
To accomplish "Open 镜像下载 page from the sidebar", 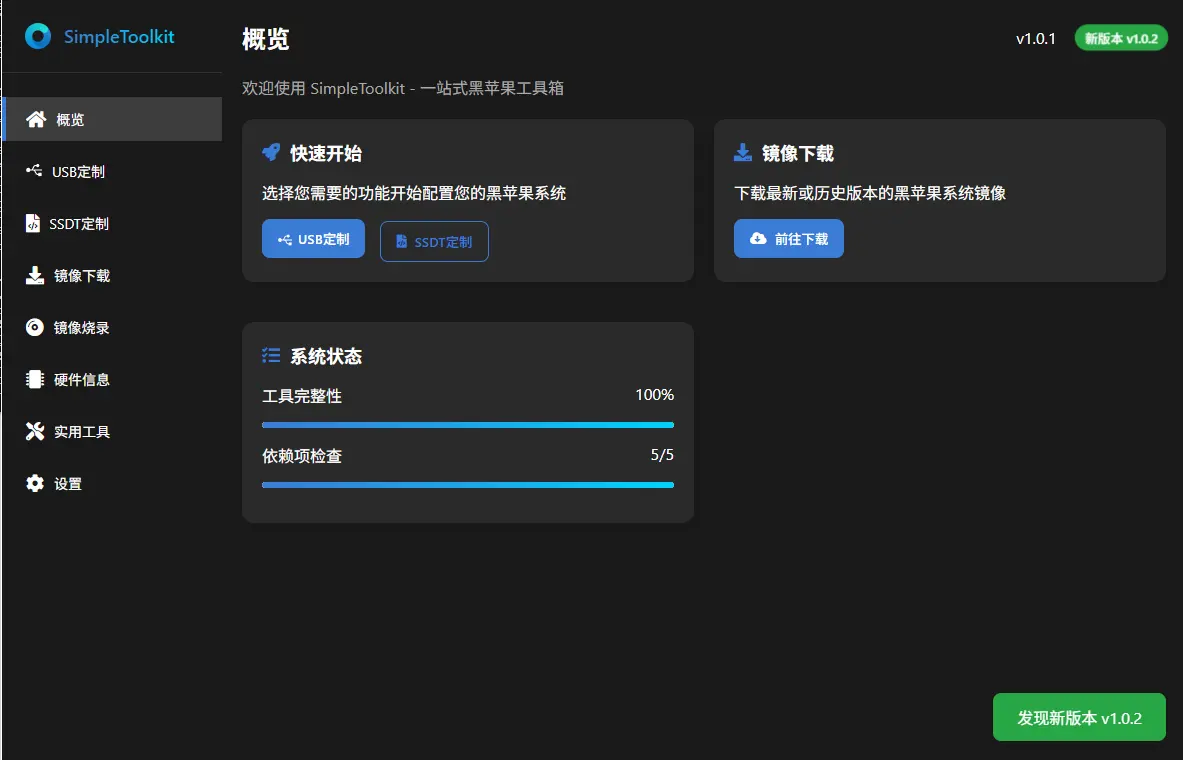I will pos(112,275).
